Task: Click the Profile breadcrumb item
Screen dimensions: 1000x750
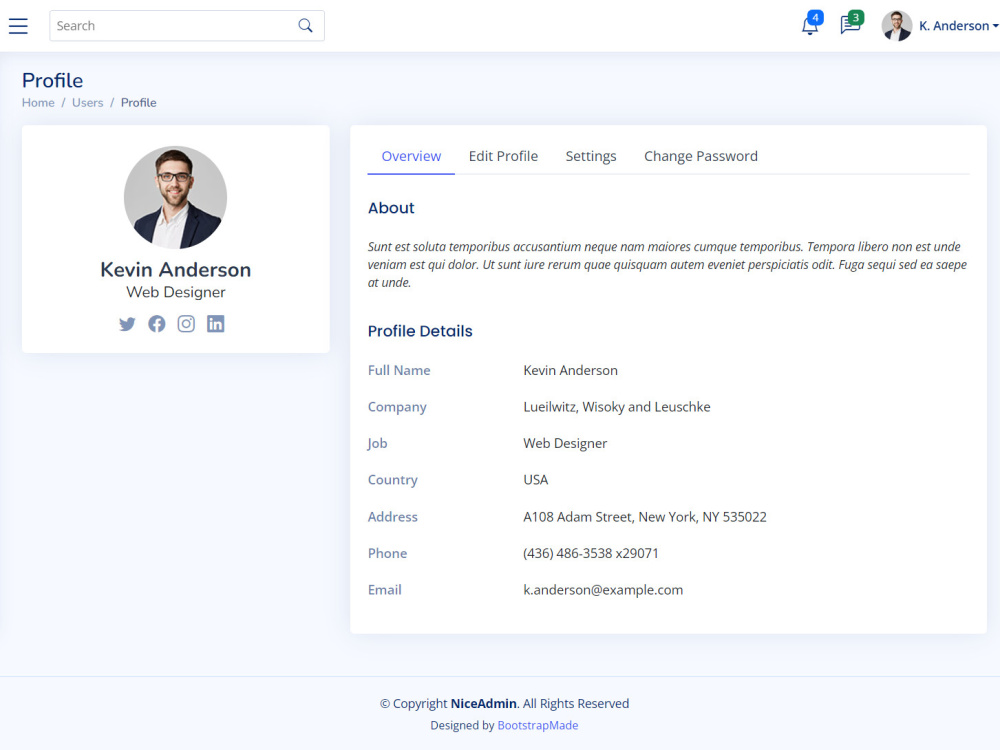Action: (x=138, y=103)
